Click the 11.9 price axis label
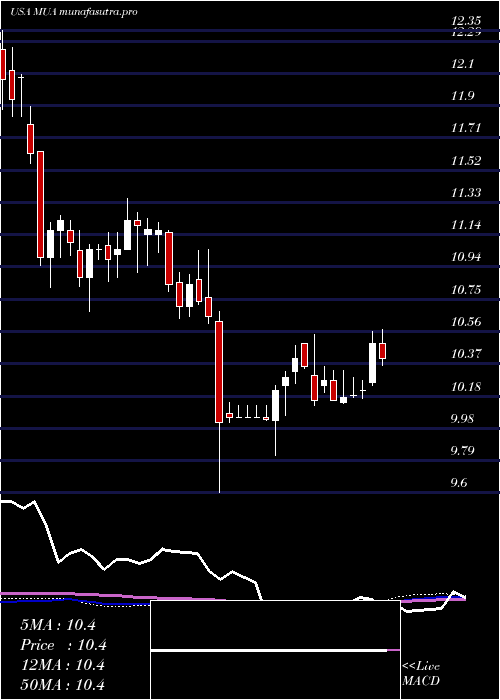Screen dimensions: 500x700 462,96
